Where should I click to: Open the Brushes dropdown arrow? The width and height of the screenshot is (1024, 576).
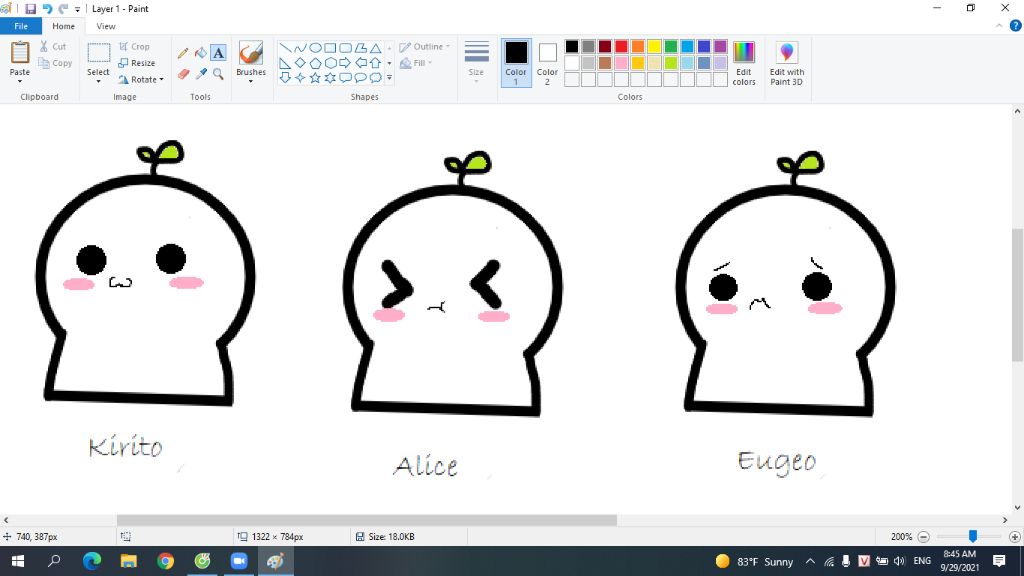click(251, 81)
